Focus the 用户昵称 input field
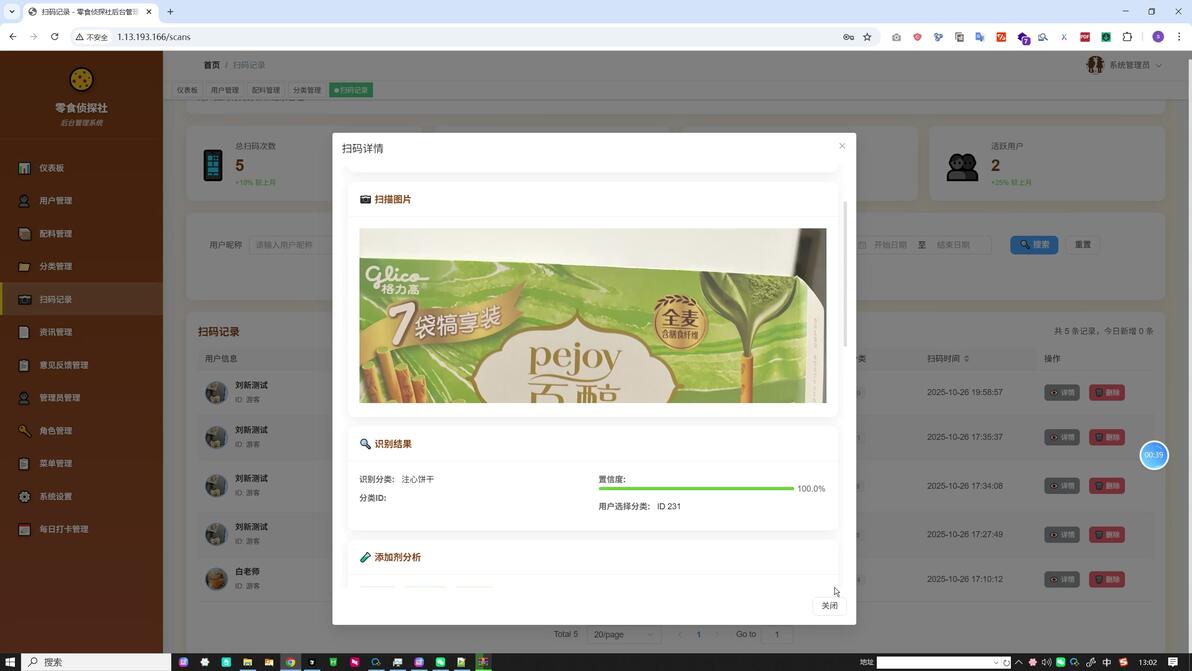 coord(291,245)
